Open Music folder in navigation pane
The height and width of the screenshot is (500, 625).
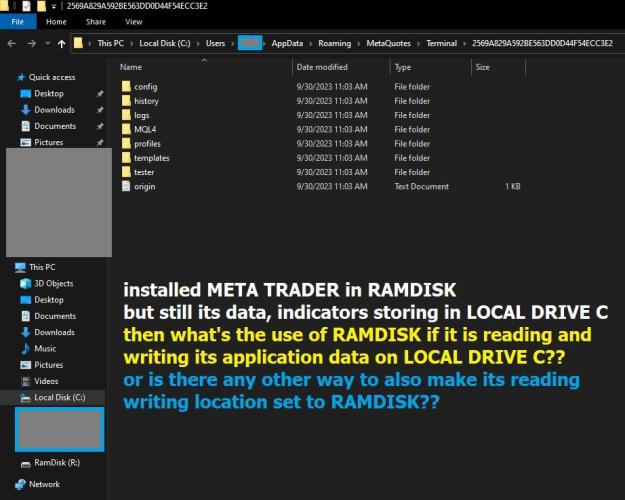click(x=45, y=349)
